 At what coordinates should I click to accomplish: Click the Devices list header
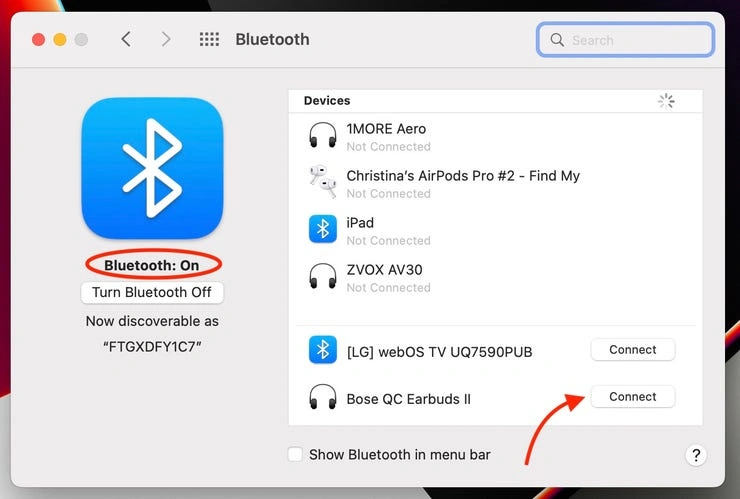[x=496, y=101]
